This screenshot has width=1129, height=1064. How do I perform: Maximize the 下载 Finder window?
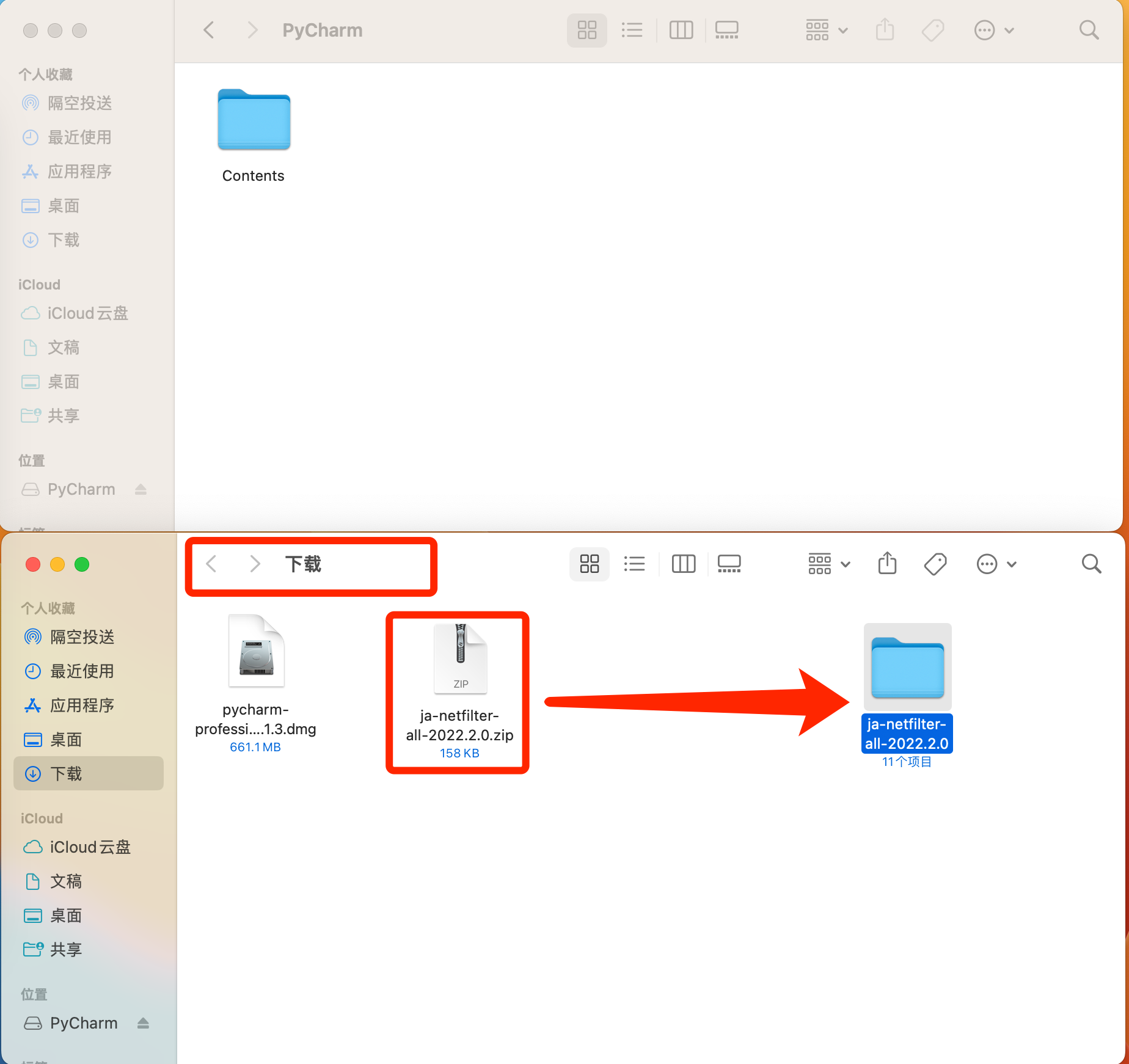click(82, 564)
